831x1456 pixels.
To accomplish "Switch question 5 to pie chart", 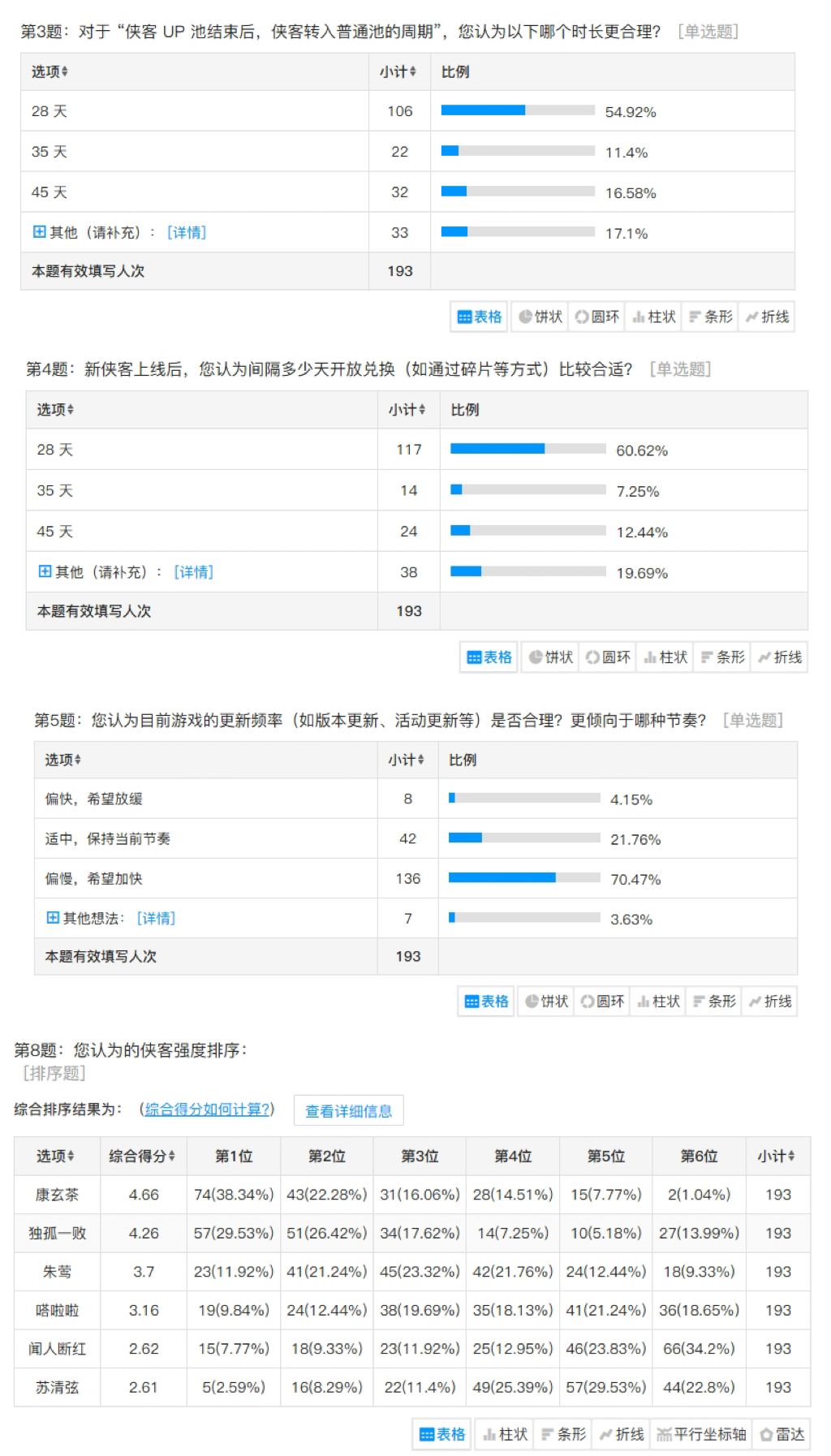I will click(546, 1002).
